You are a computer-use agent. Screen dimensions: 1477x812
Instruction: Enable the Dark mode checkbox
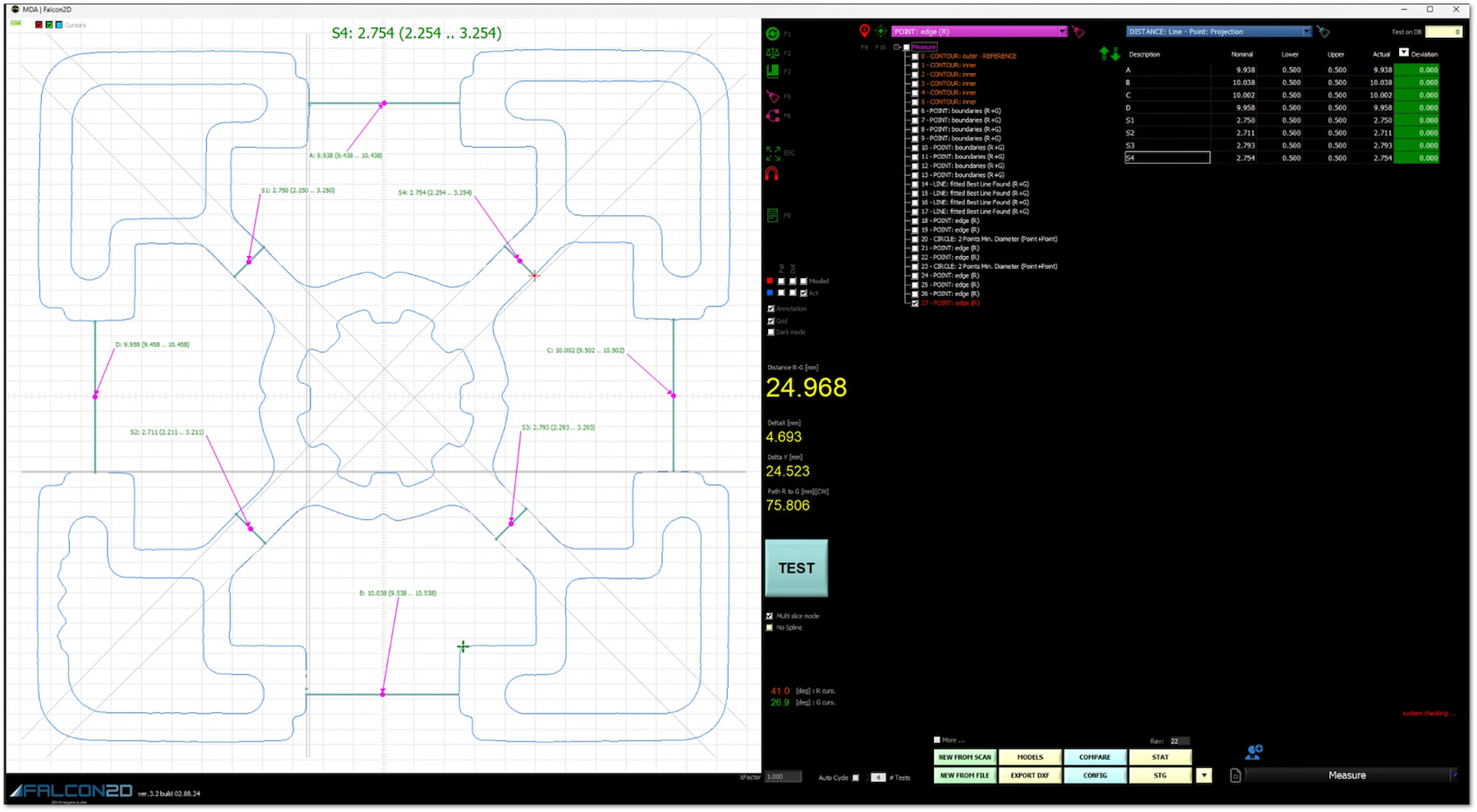pos(771,332)
